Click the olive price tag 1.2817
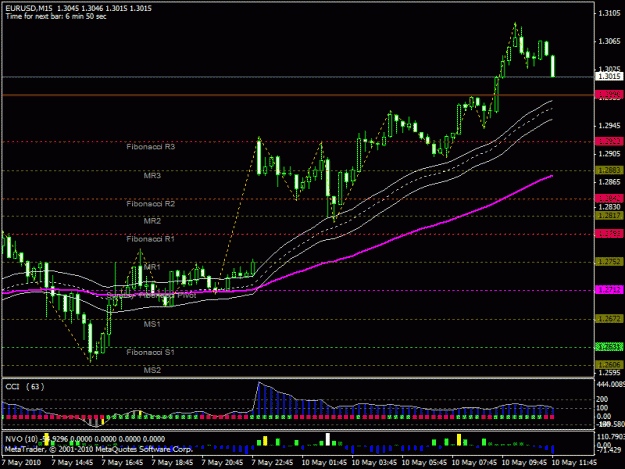Screen dimensions: 625x469 click(x=609, y=216)
